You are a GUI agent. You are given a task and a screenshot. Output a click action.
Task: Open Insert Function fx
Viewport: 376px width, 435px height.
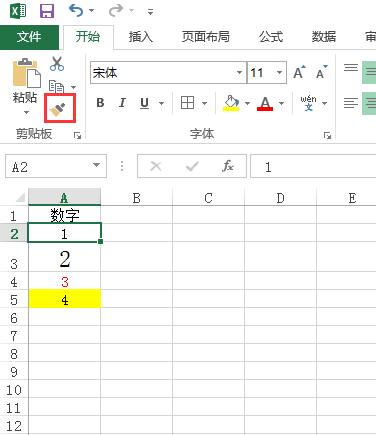coord(228,166)
